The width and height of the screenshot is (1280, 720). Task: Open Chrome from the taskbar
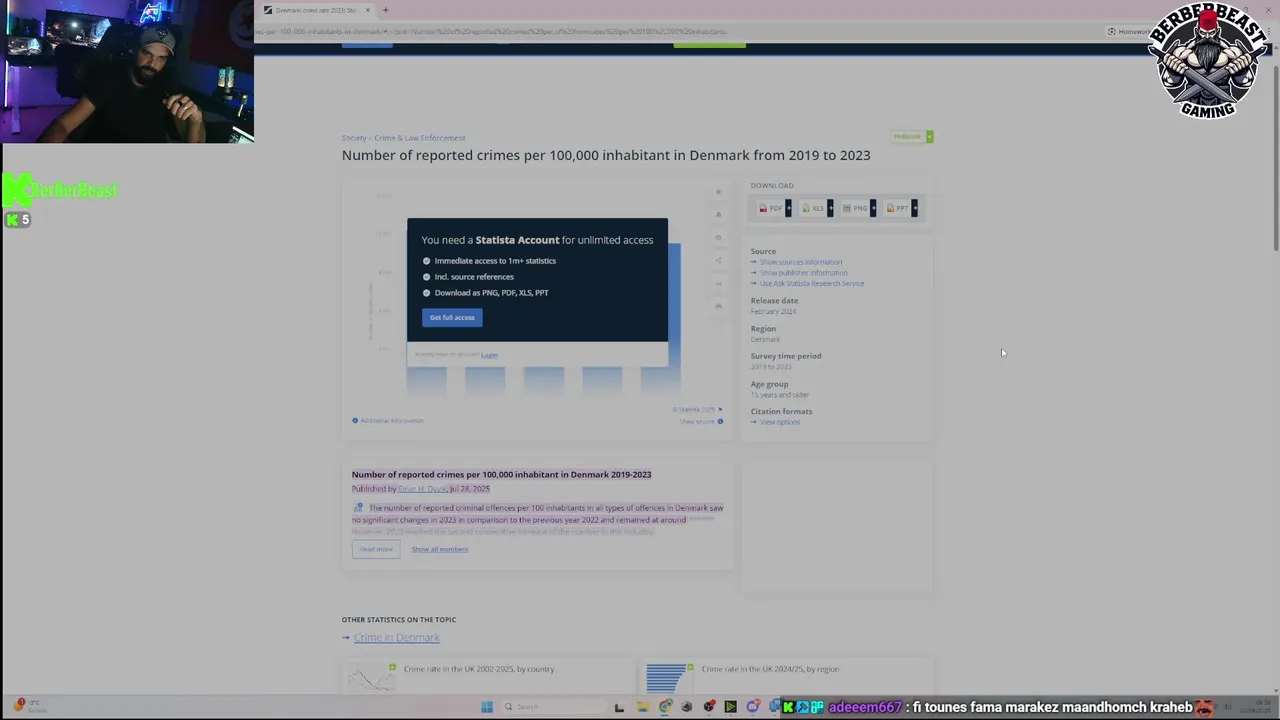tap(665, 707)
